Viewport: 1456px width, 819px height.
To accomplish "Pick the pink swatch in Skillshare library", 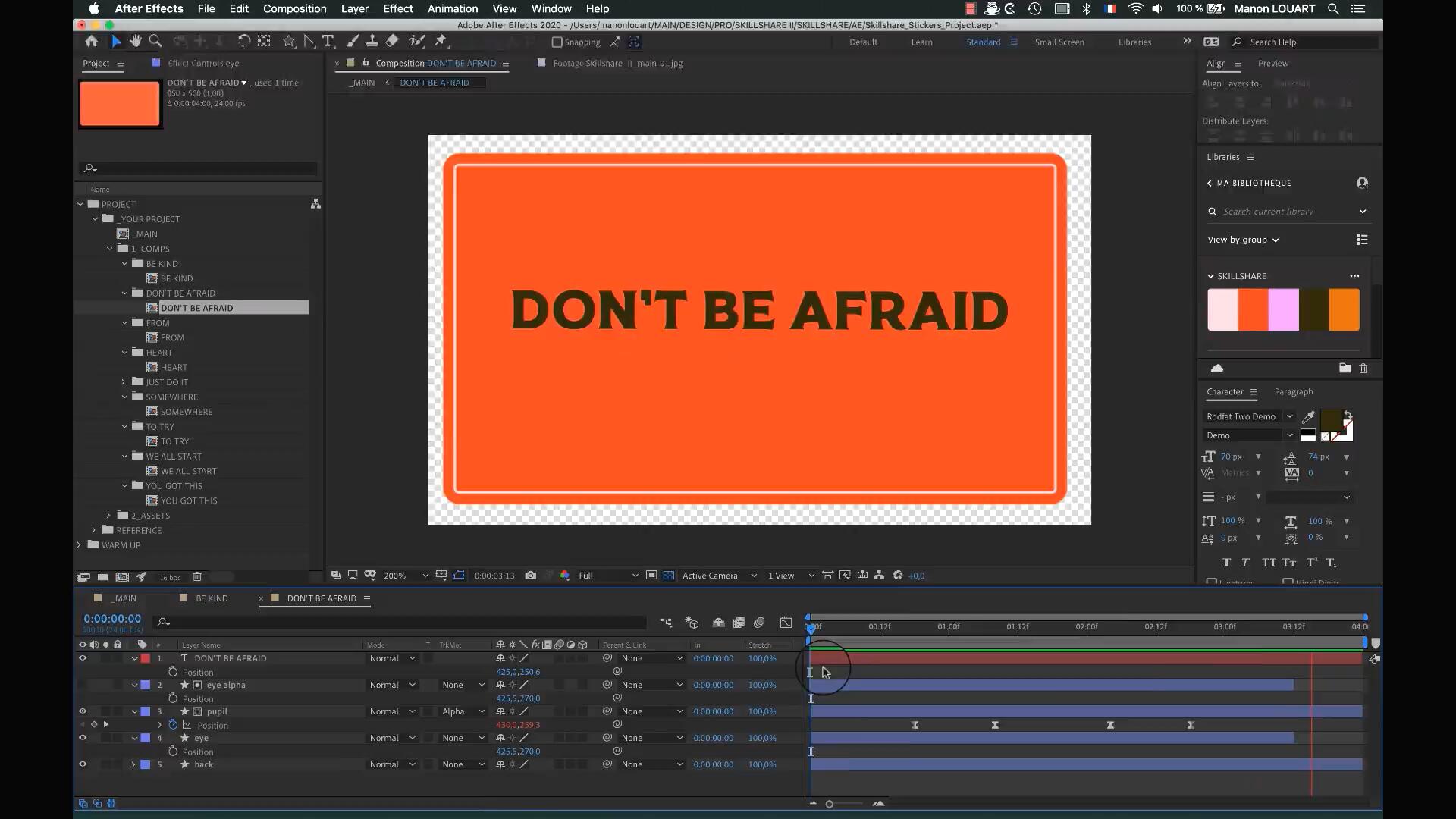I will point(1283,309).
